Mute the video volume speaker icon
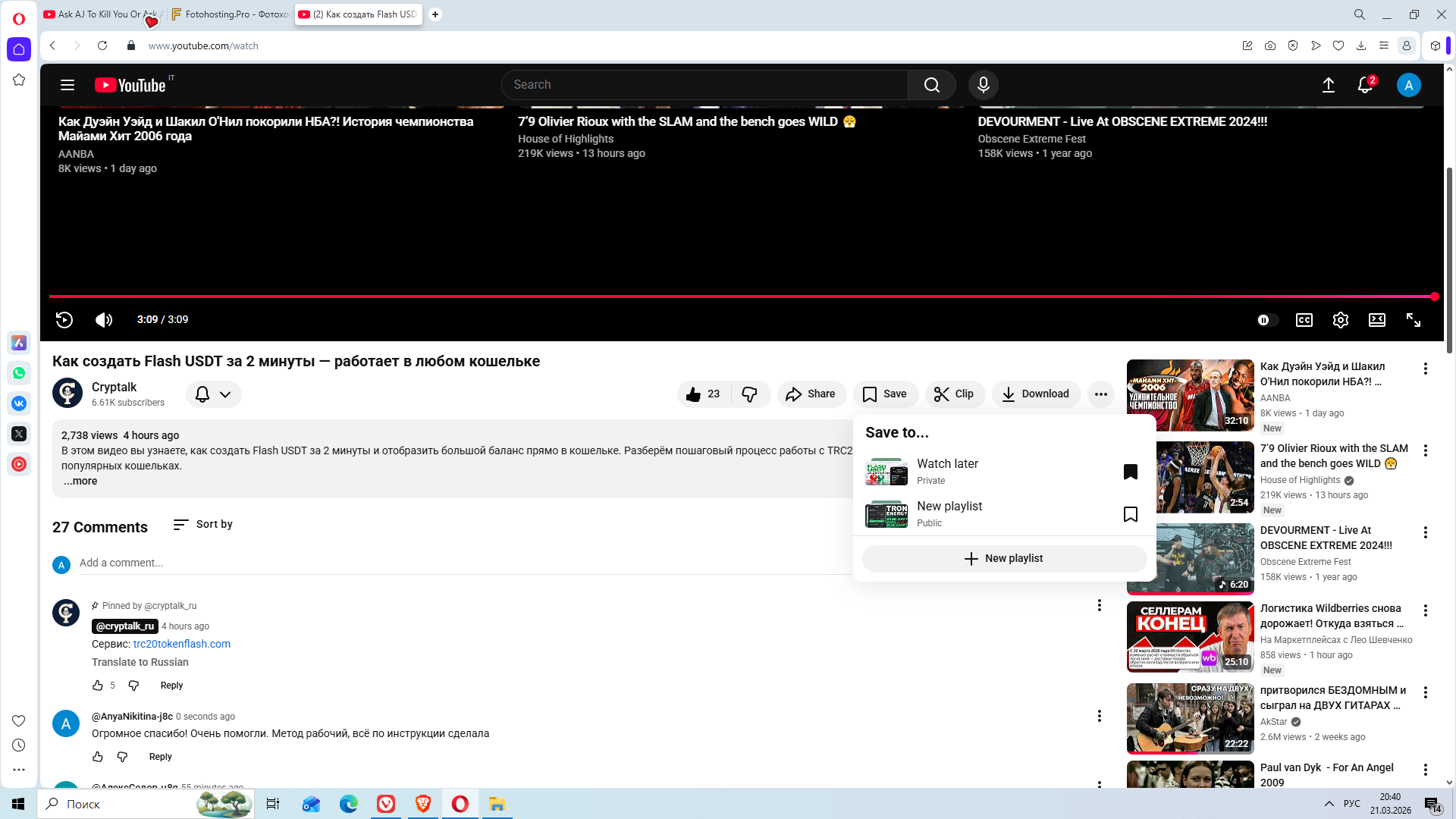This screenshot has width=1456, height=819. tap(104, 320)
